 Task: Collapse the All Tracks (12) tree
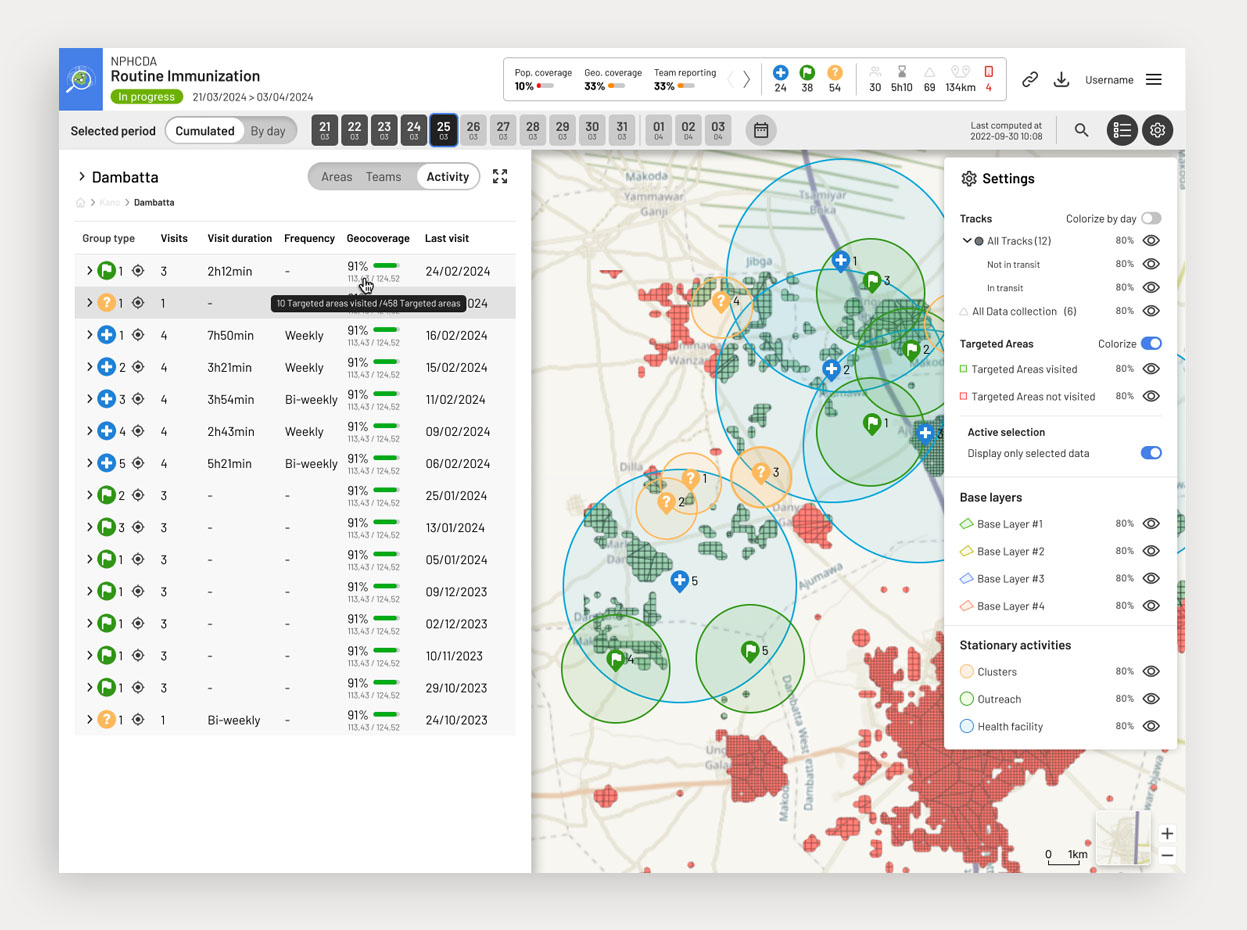click(x=967, y=241)
